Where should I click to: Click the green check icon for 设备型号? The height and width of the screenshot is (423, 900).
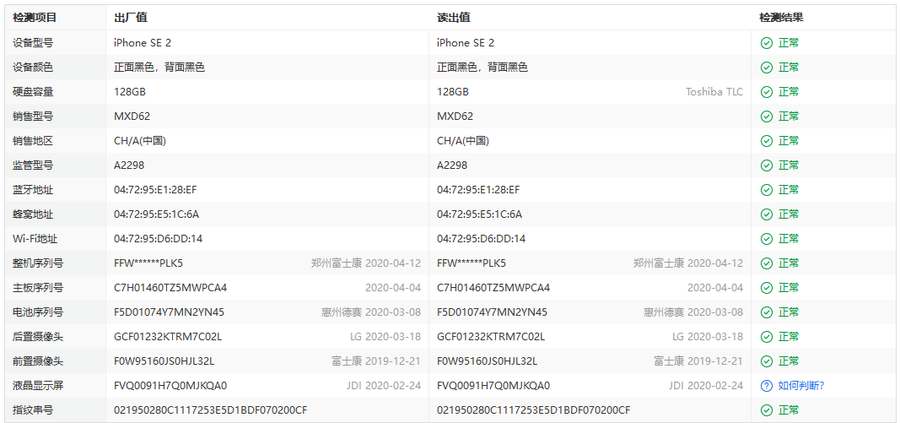(766, 43)
